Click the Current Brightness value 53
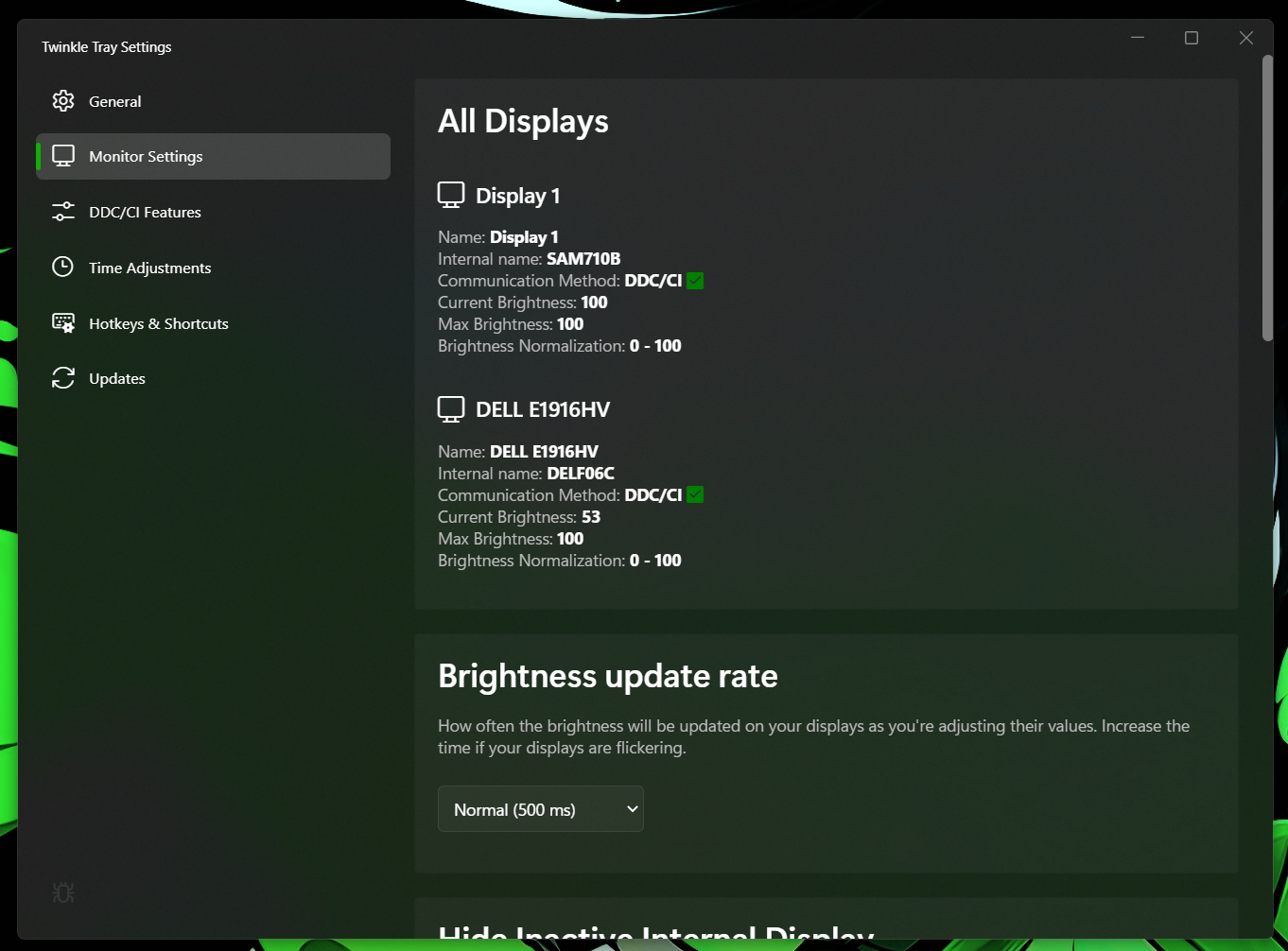 590,516
